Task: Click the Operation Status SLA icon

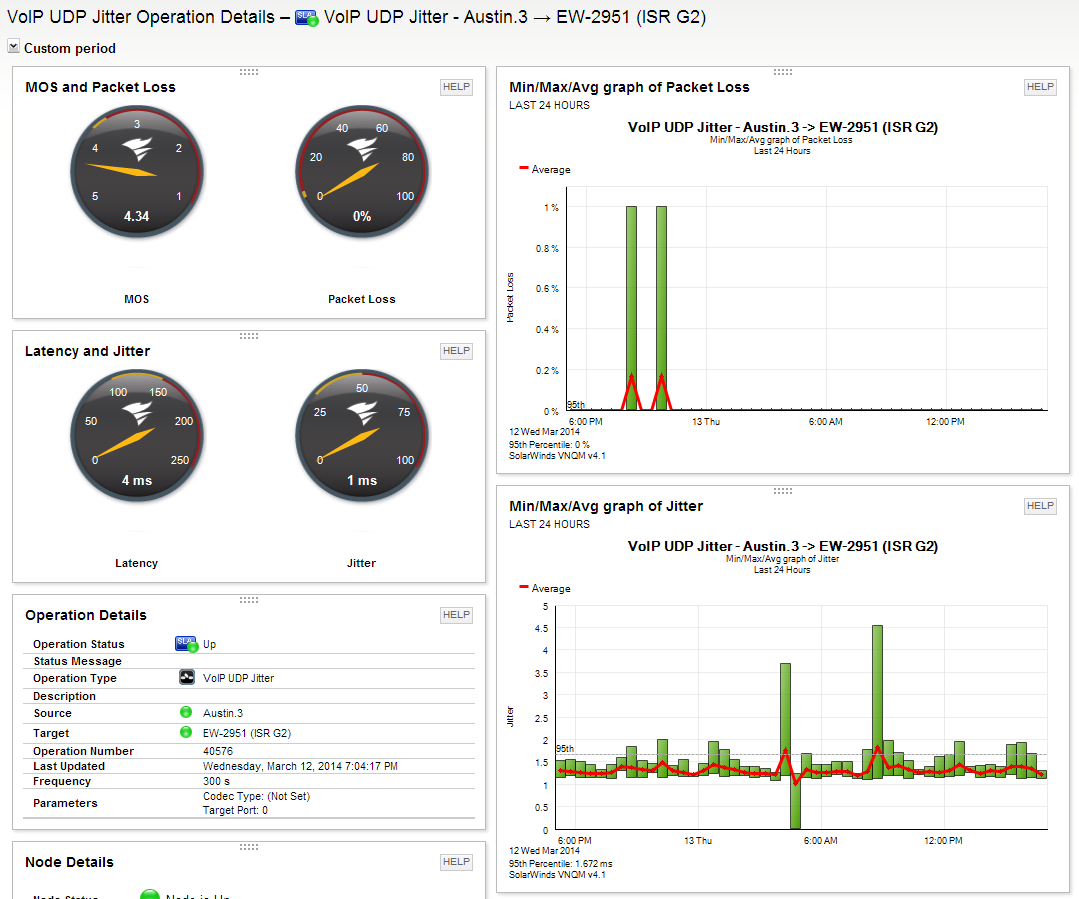Action: click(x=186, y=644)
